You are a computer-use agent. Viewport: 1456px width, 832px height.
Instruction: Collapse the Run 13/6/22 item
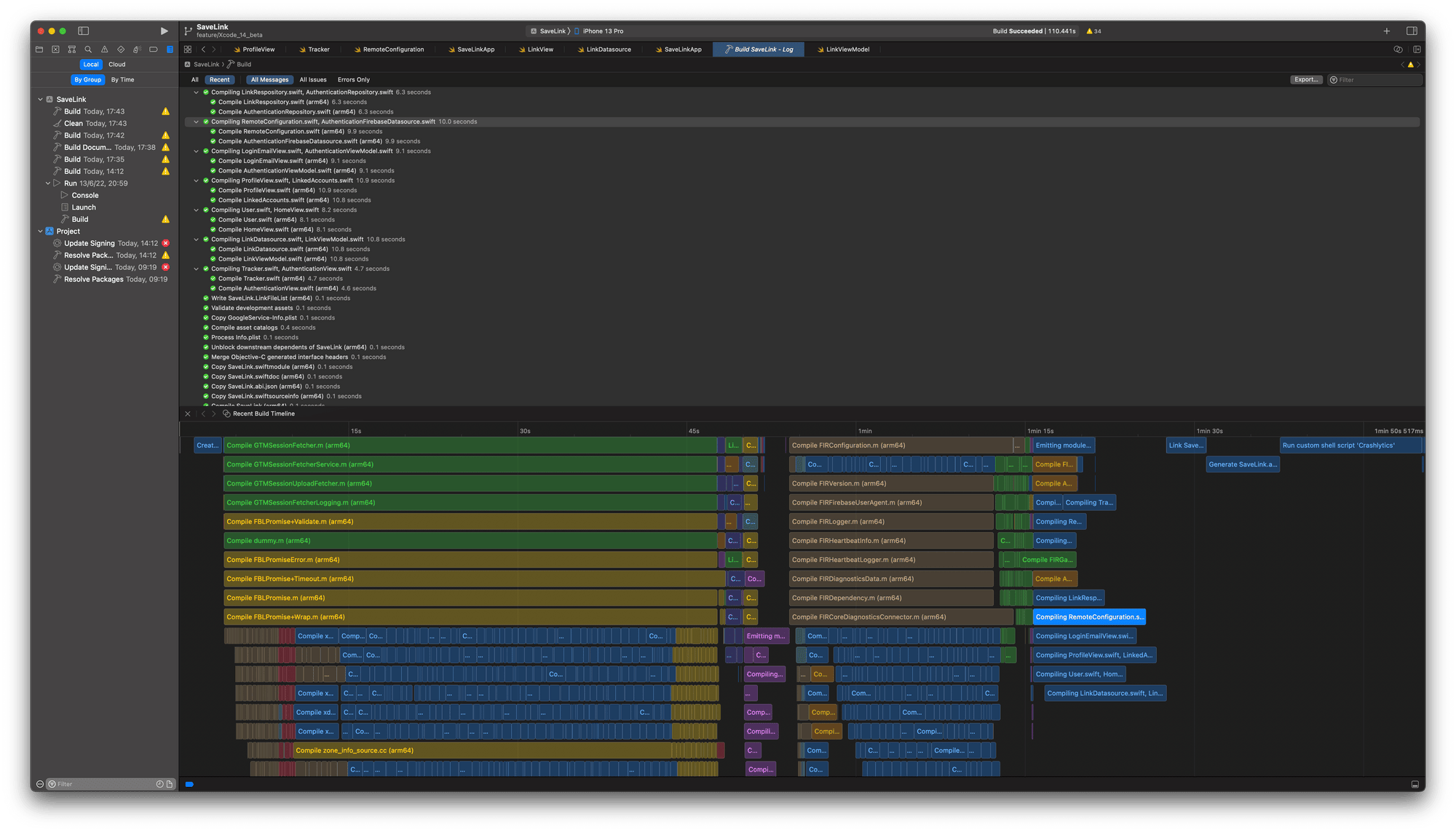(48, 183)
